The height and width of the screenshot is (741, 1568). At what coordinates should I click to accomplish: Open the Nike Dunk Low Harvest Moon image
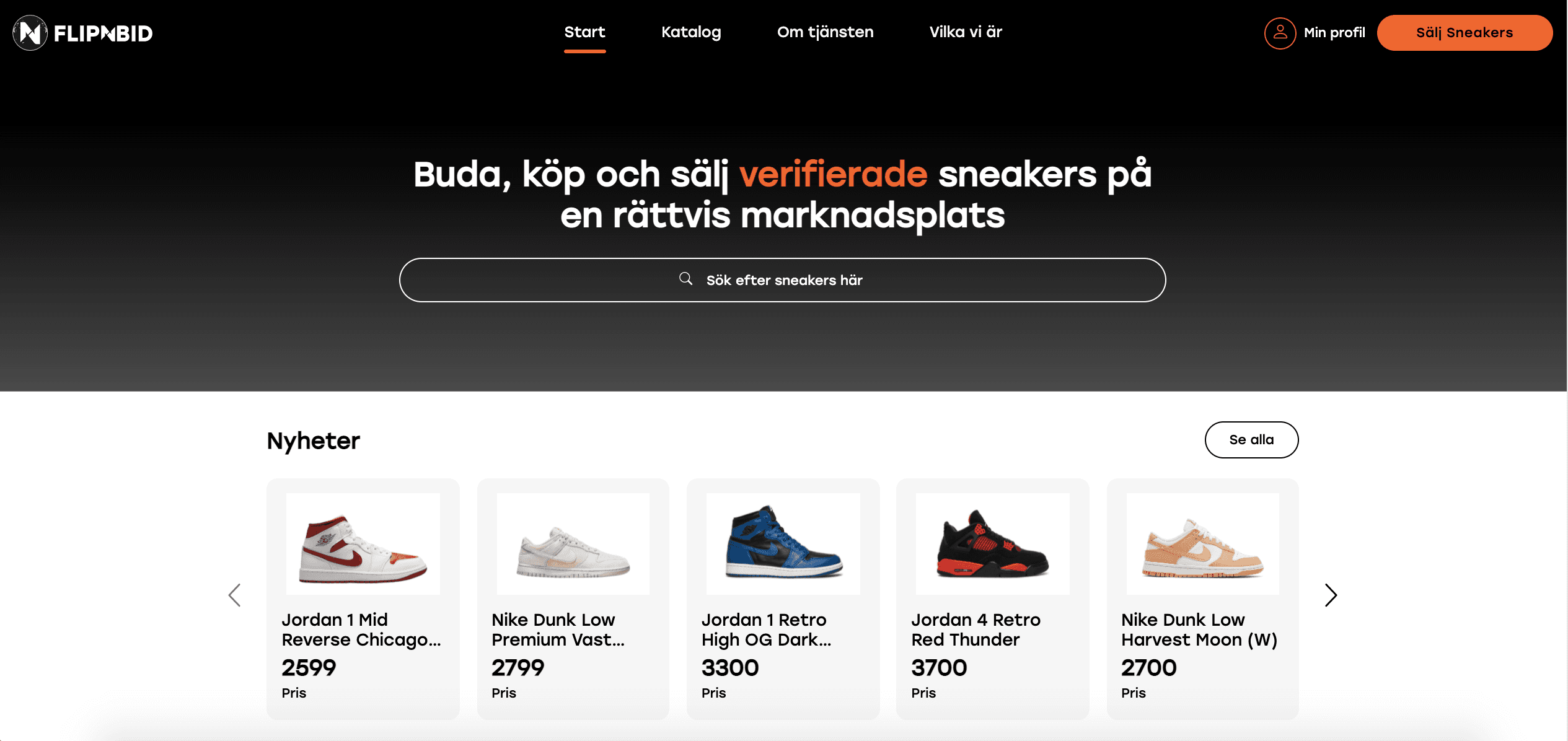(x=1203, y=544)
